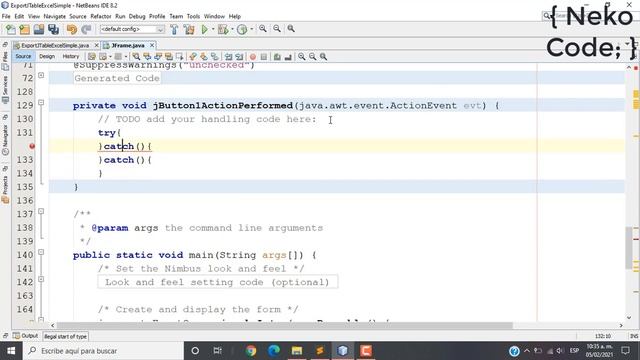The image size is (640, 360).
Task: Collapse the main method fold on line 140
Action: (x=41, y=252)
